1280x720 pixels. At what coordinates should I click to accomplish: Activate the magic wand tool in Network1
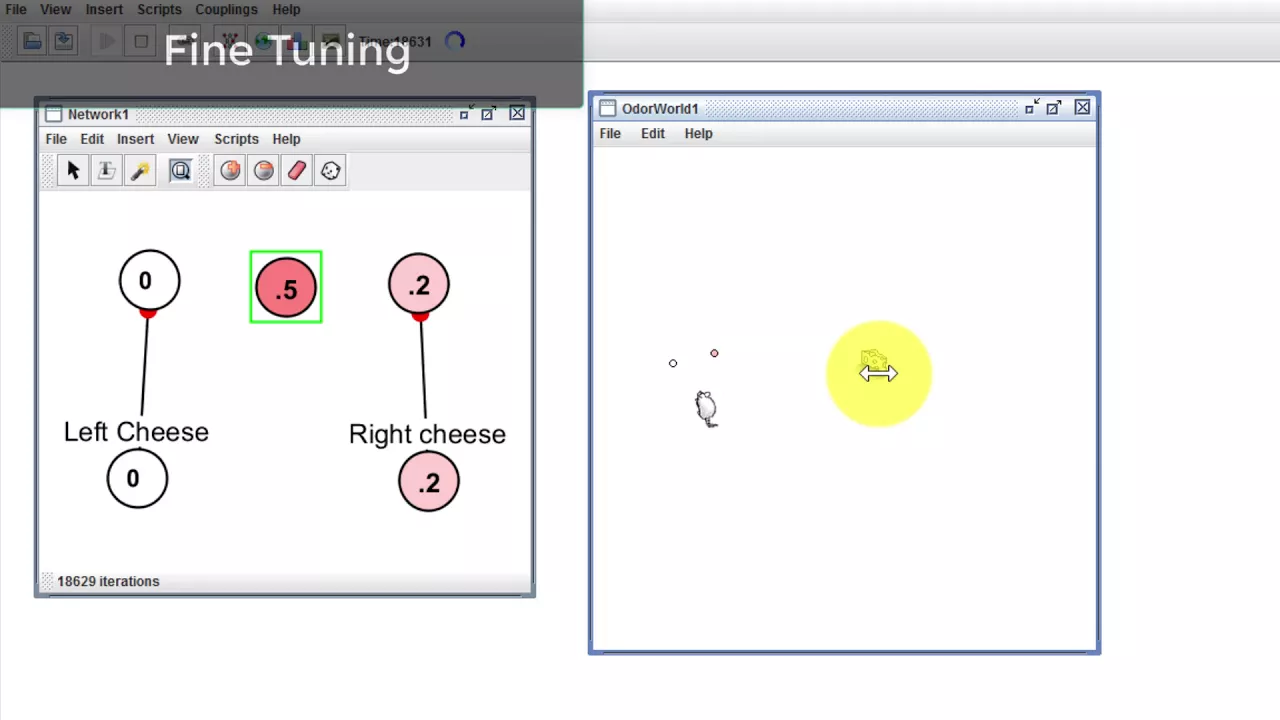(139, 171)
